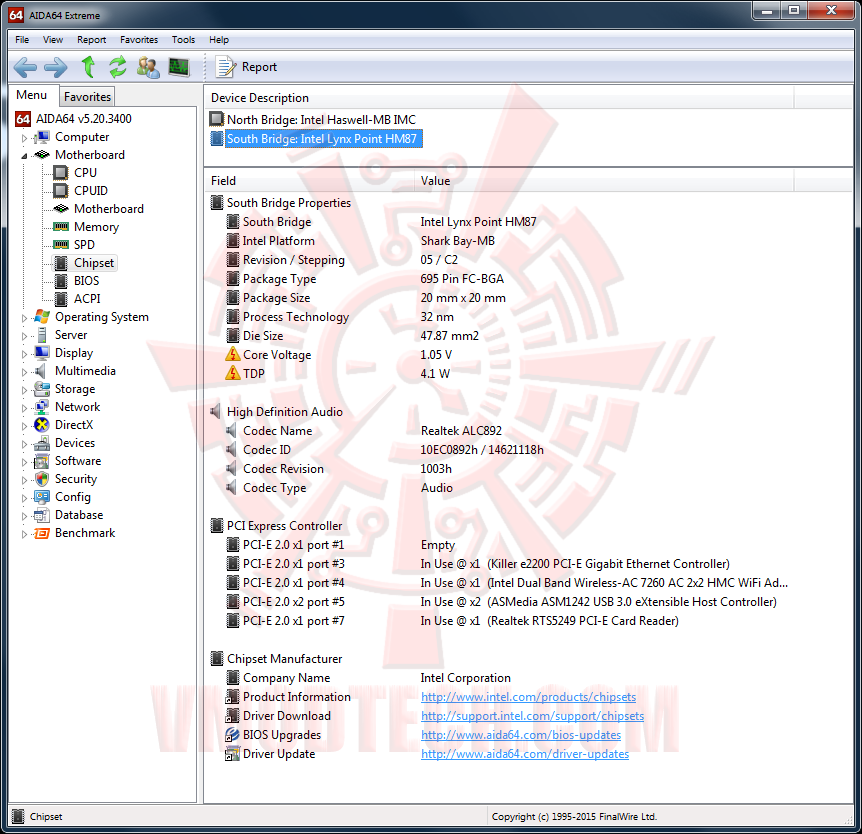This screenshot has height=834, width=862.
Task: Select CPU under Motherboard
Action: (x=85, y=173)
